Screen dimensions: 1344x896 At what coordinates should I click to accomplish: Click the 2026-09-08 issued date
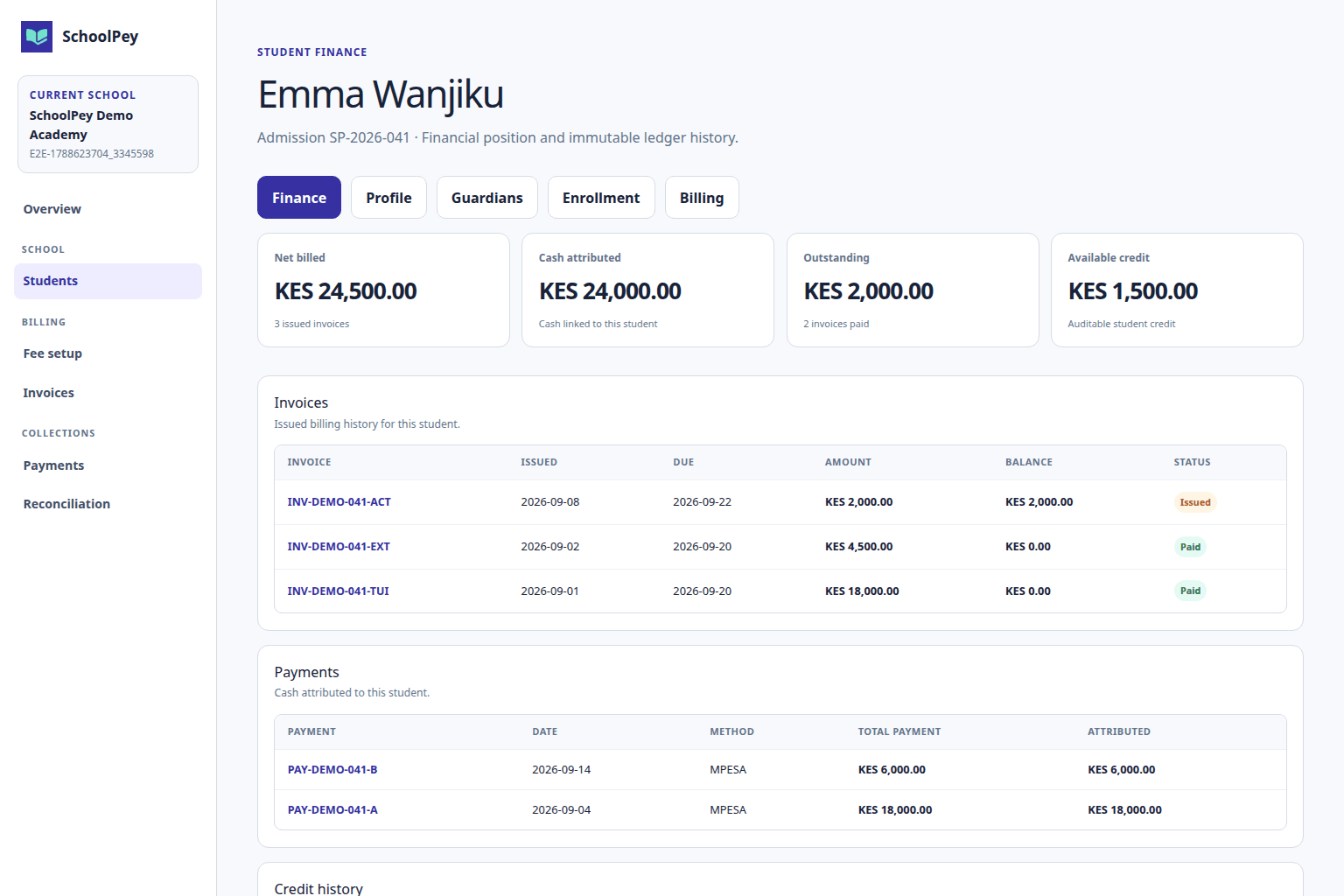549,502
